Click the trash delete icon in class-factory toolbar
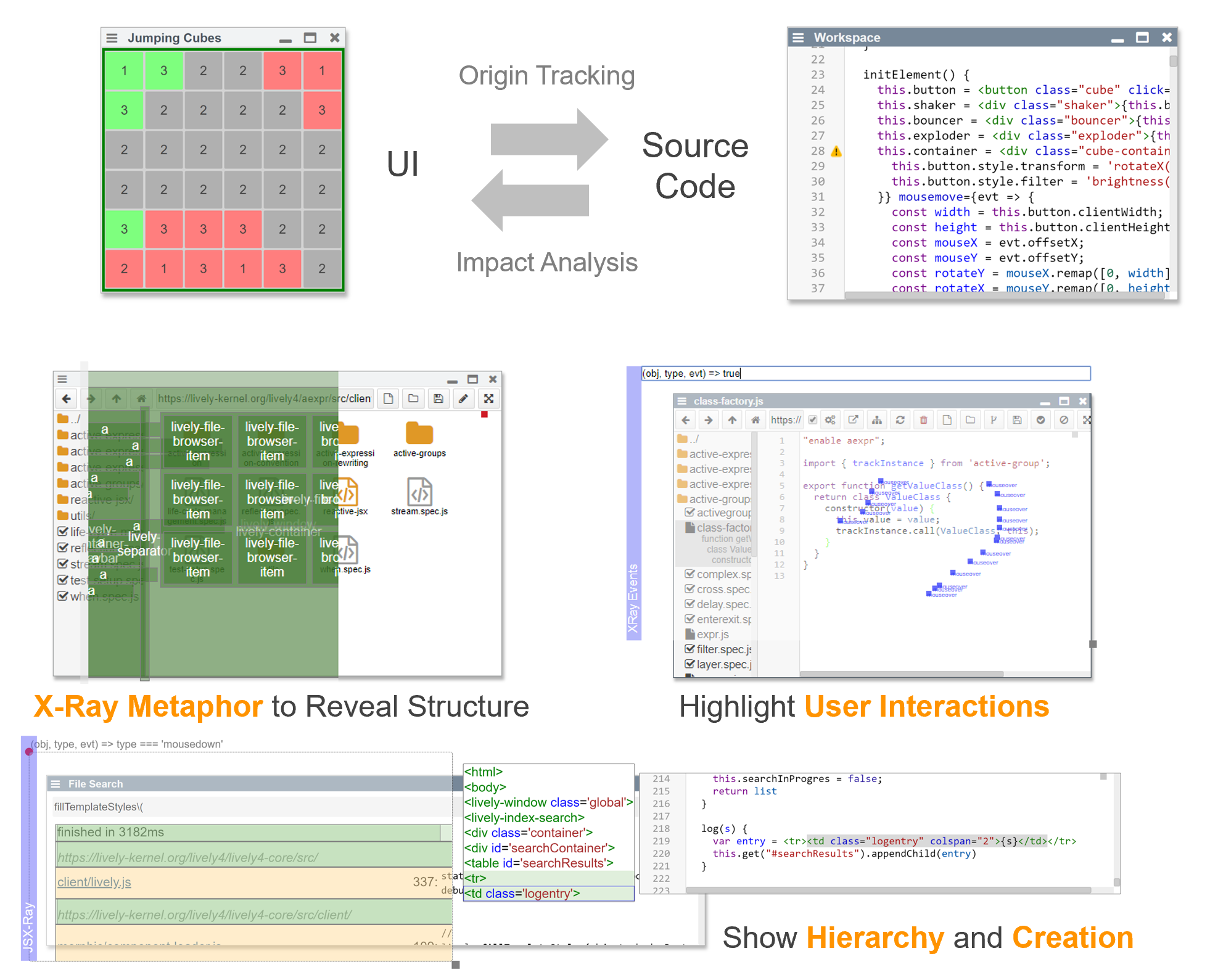 coord(923,420)
